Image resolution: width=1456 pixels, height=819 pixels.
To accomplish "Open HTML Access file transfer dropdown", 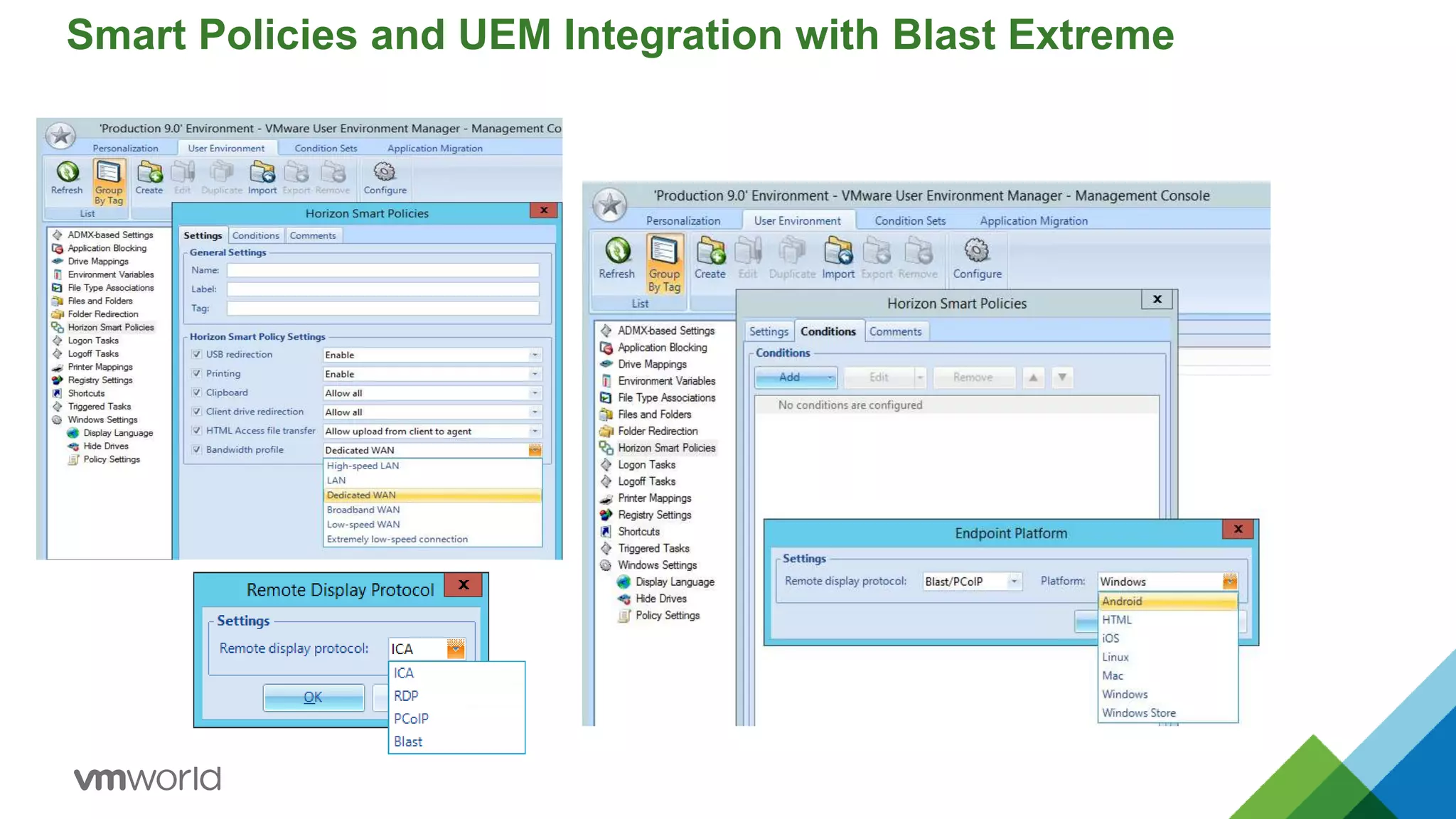I will [535, 432].
